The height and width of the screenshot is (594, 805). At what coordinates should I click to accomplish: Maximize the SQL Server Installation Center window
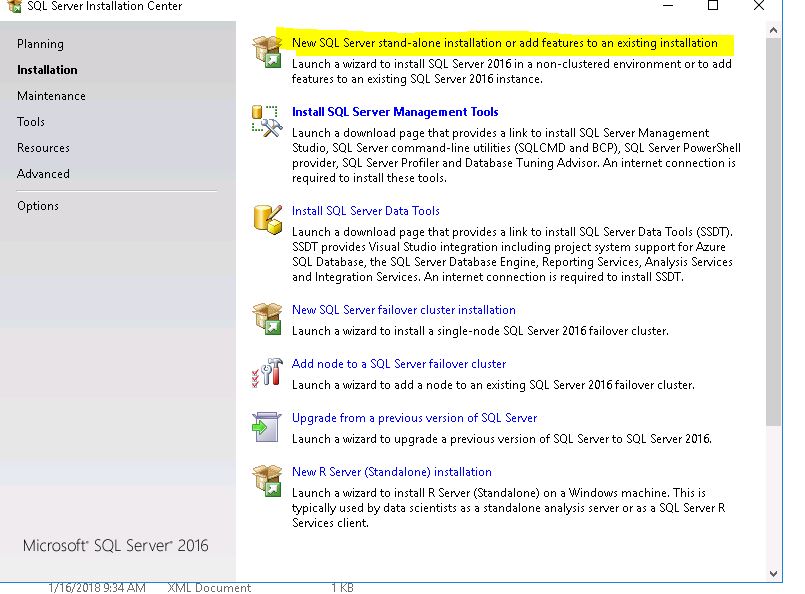click(713, 6)
